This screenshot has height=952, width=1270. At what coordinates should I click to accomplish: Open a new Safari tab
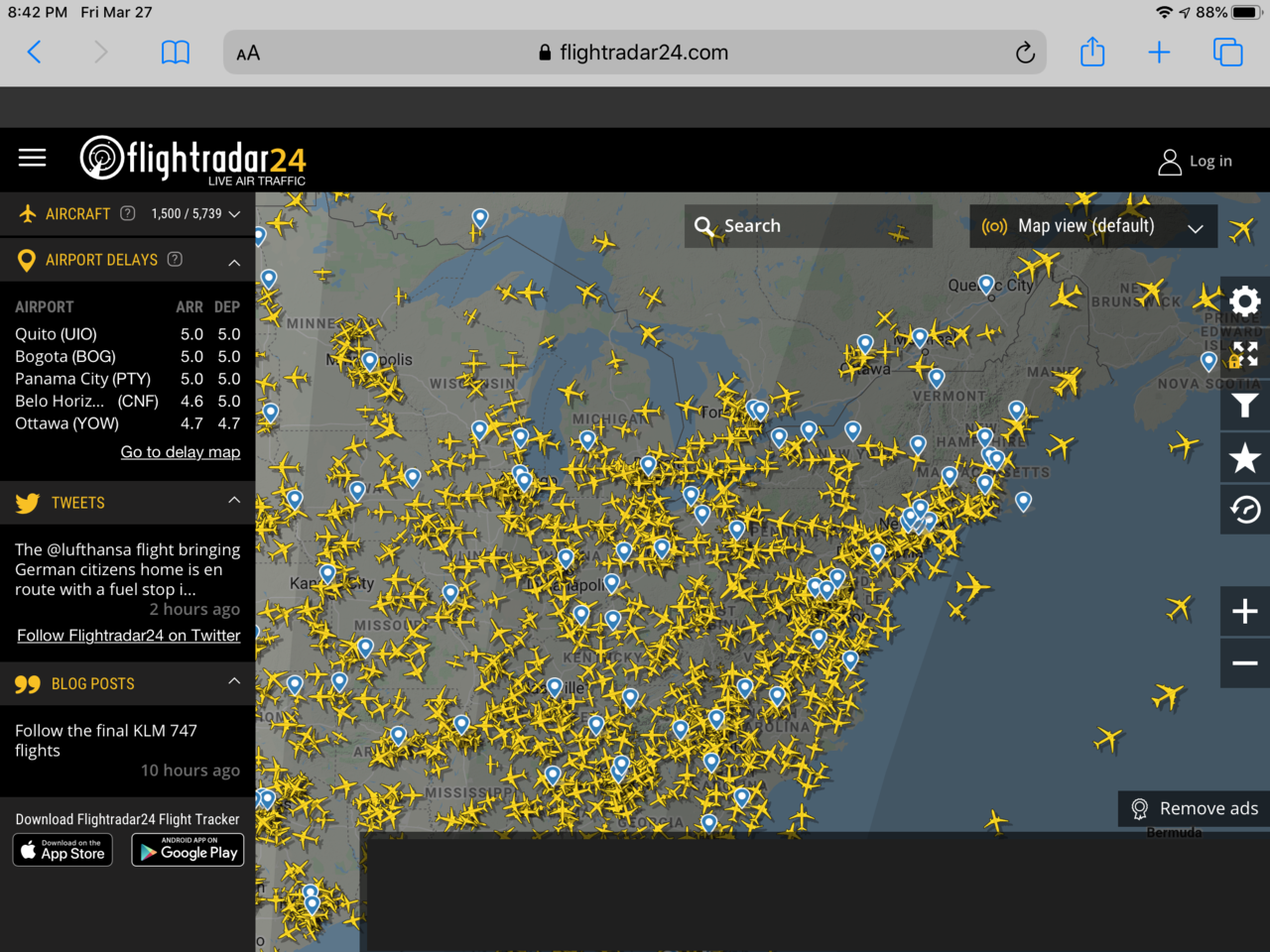(1159, 53)
